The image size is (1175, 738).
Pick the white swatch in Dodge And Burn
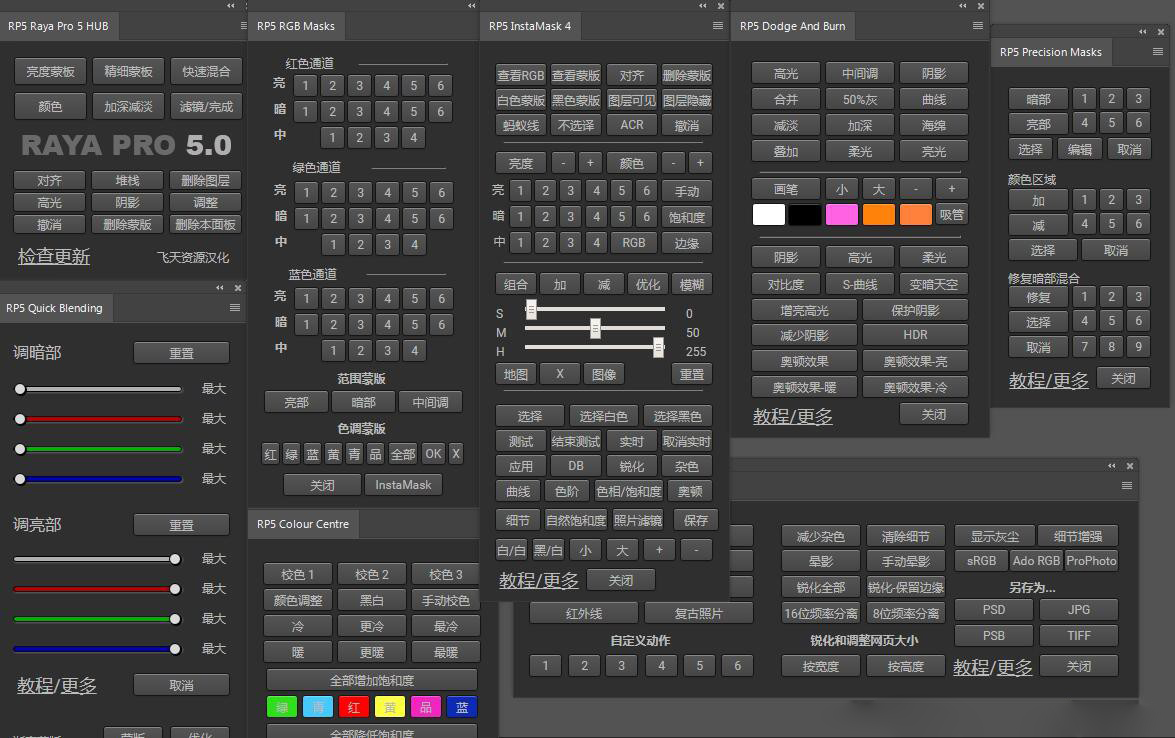click(769, 215)
